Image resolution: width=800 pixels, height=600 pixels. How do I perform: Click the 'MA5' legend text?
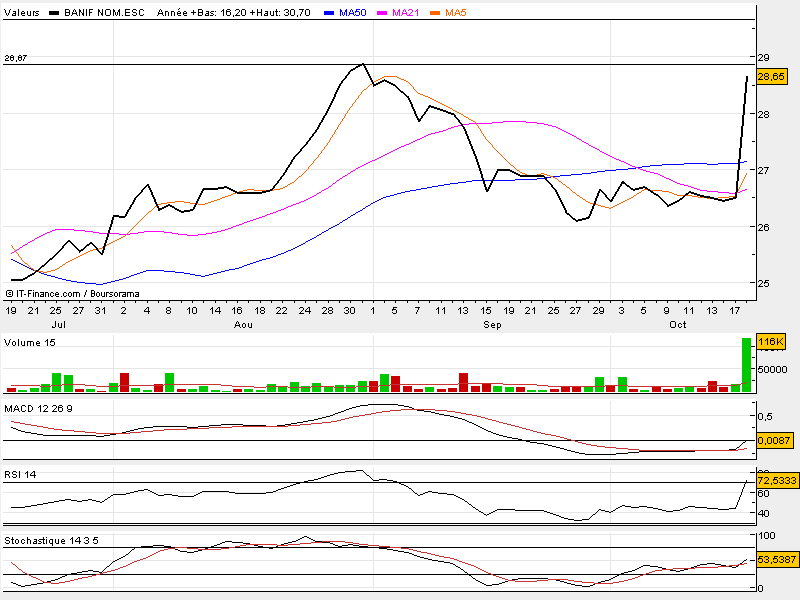[x=456, y=13]
